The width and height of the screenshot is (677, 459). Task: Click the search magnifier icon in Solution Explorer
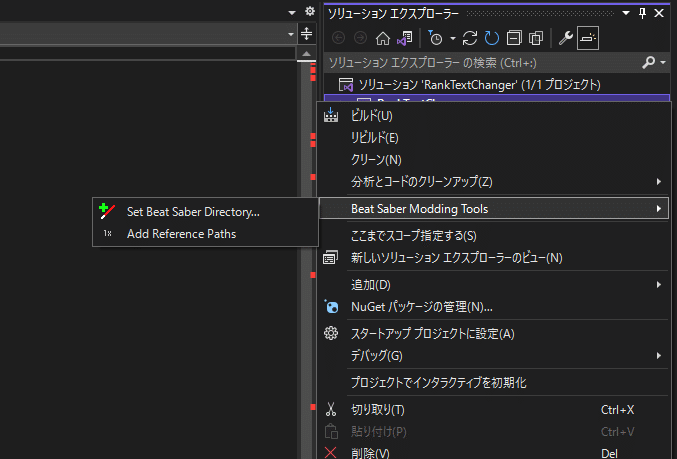[648, 63]
